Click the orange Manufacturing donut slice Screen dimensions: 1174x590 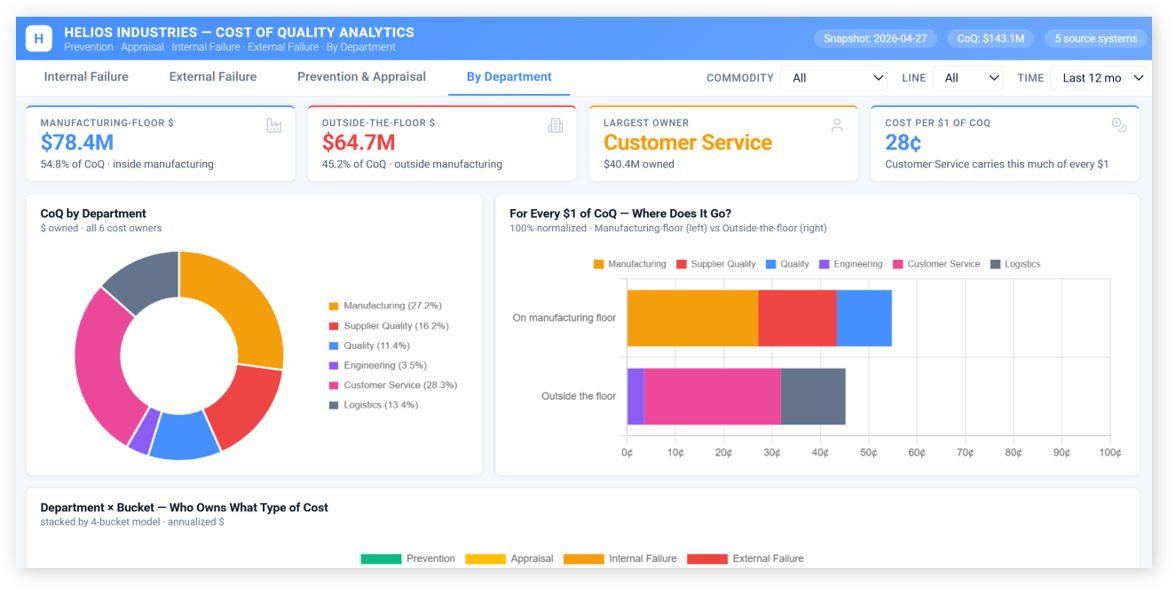coord(240,303)
